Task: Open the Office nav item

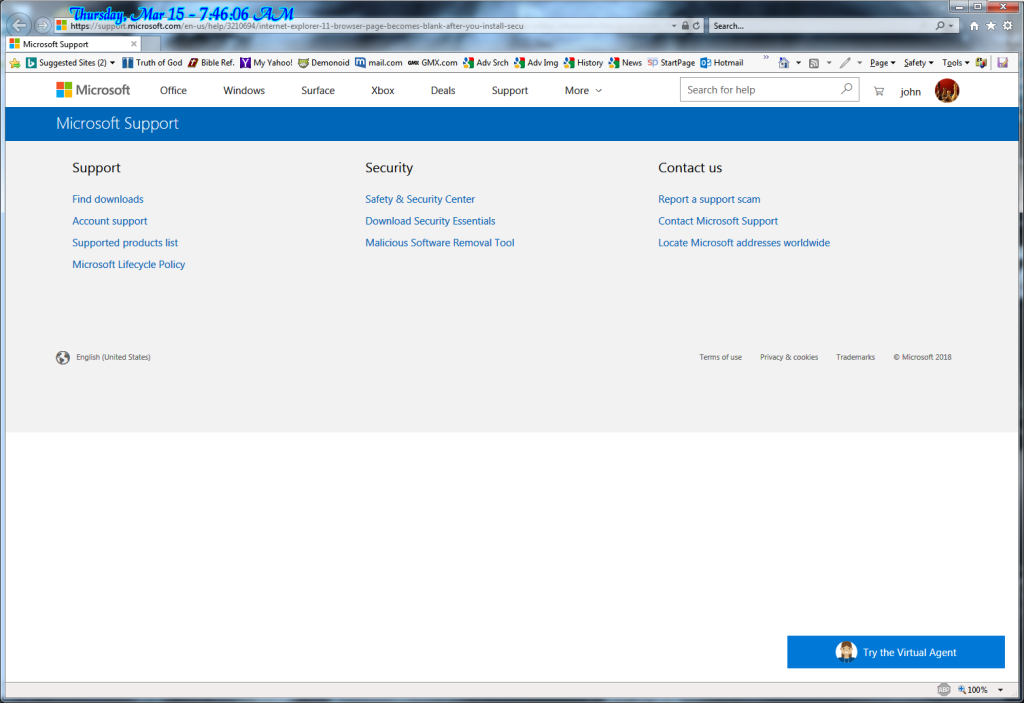Action: [x=173, y=91]
